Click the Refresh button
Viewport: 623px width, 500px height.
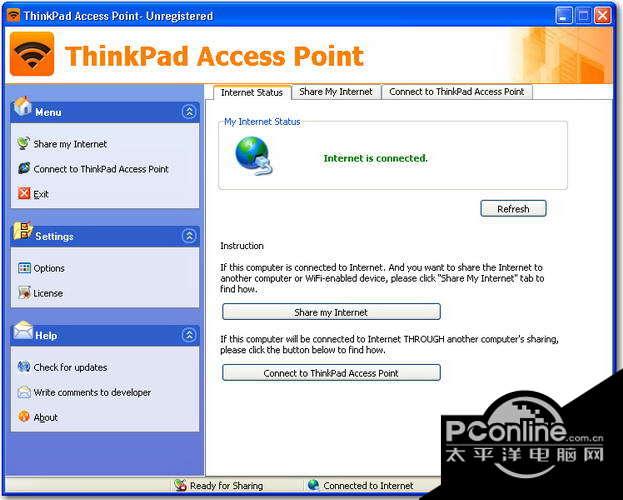(513, 209)
